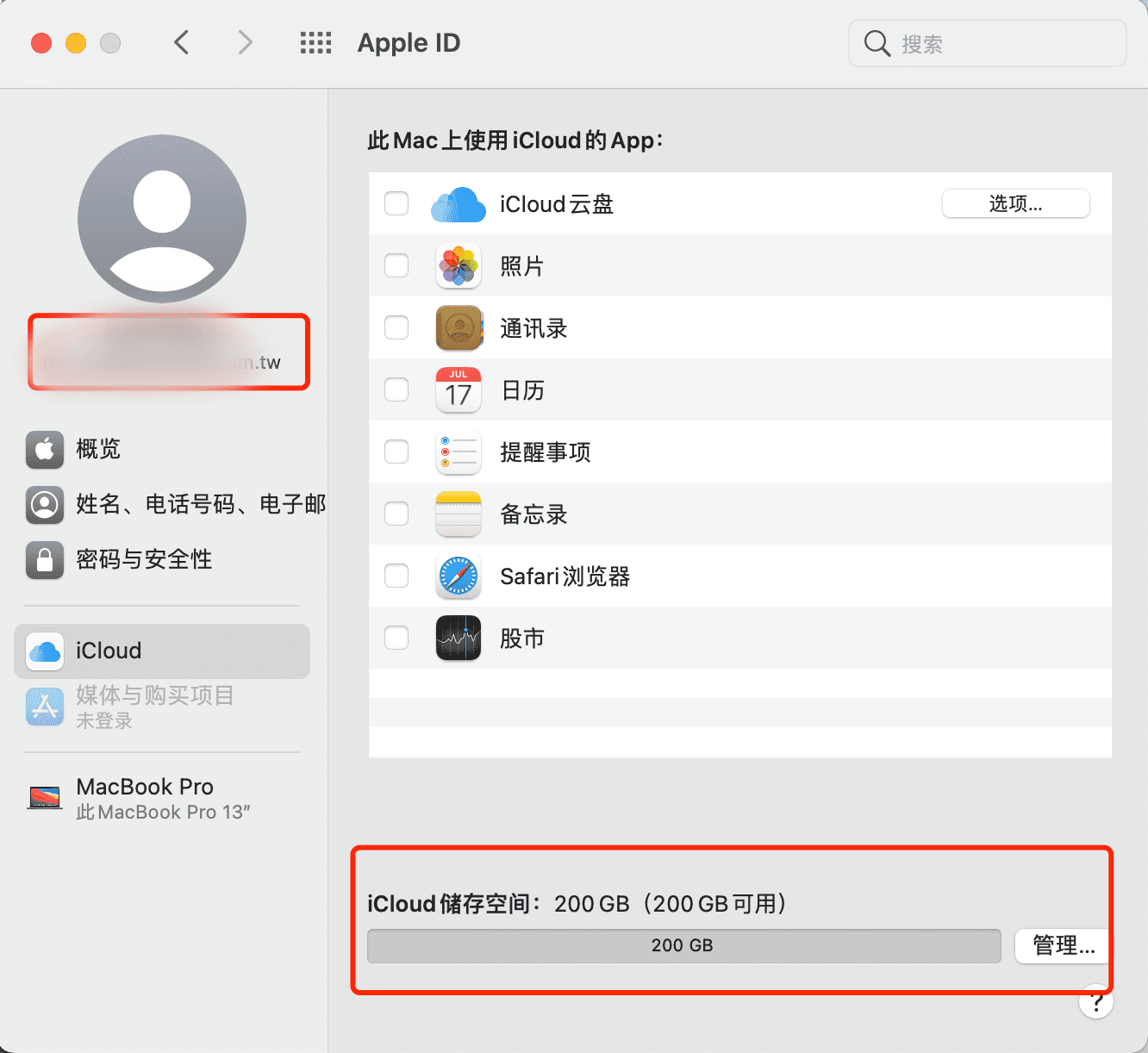The image size is (1148, 1053).
Task: Click the 搜索 search field
Action: tap(1000, 44)
